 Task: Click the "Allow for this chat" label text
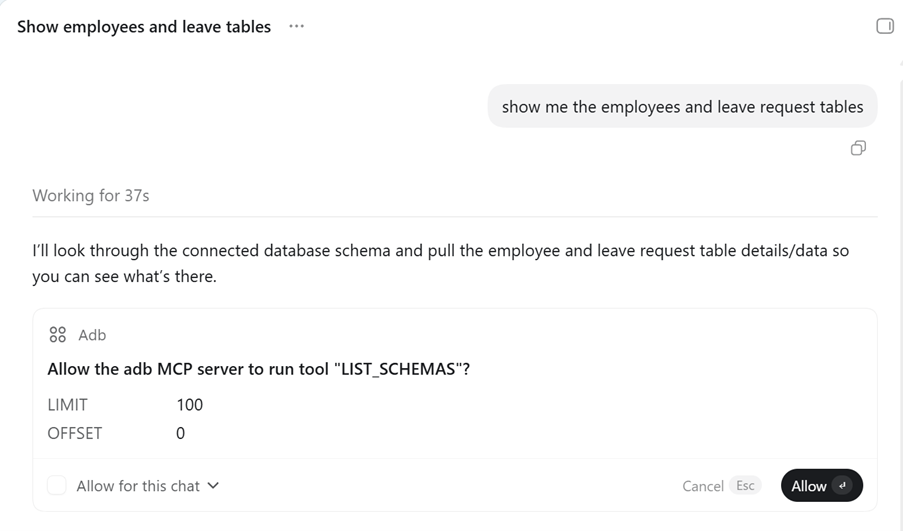pyautogui.click(x=138, y=486)
